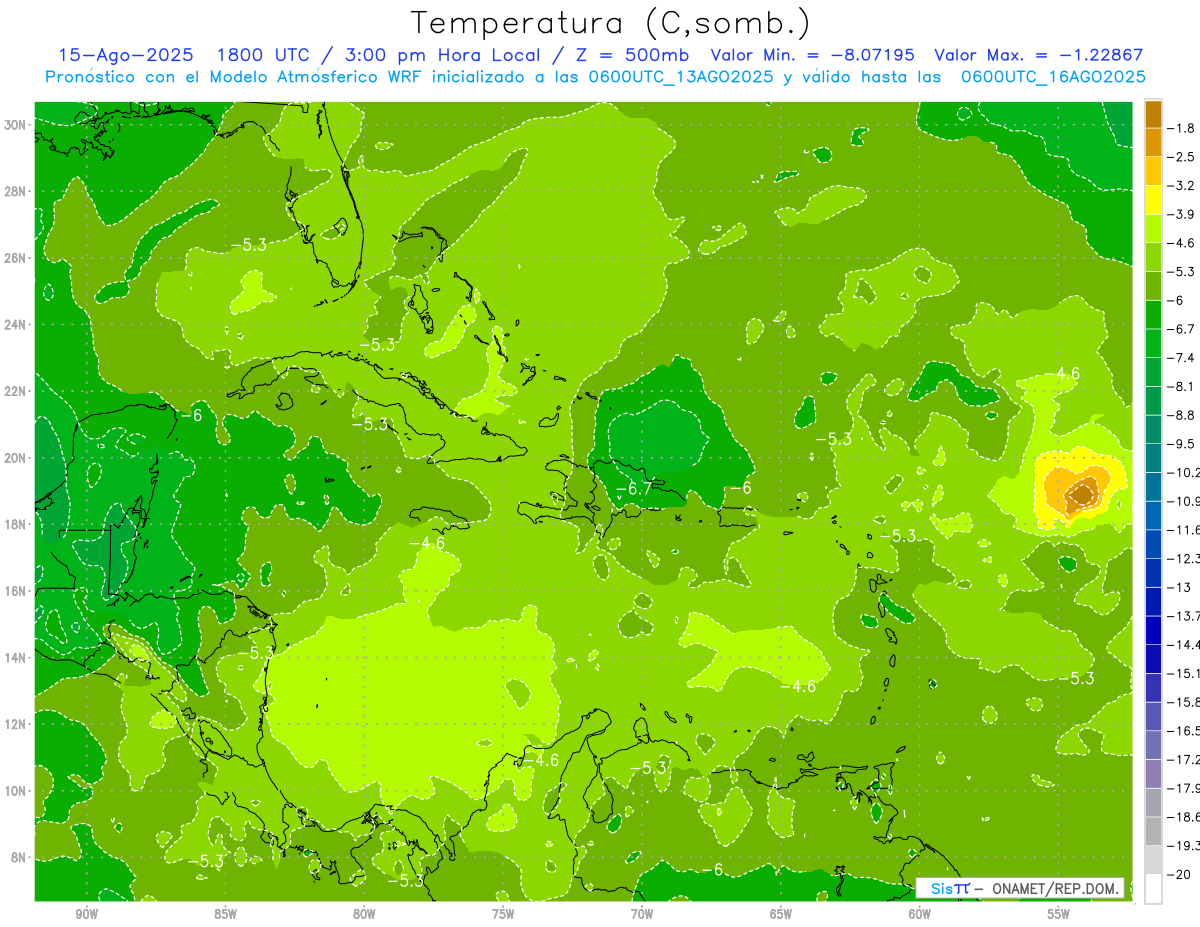Screen dimensions: 1200x927
Task: Click the '-15.8' color bar label
Action: click(1184, 702)
